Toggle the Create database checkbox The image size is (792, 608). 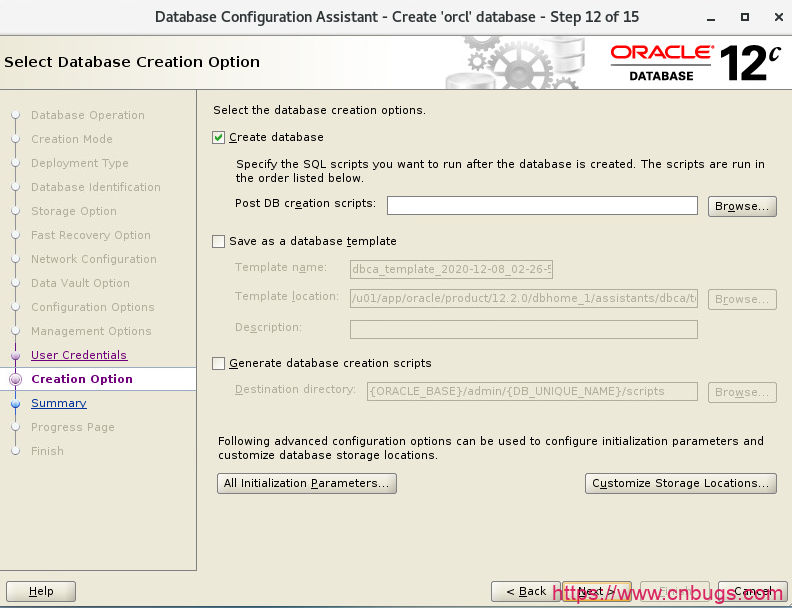(x=219, y=137)
